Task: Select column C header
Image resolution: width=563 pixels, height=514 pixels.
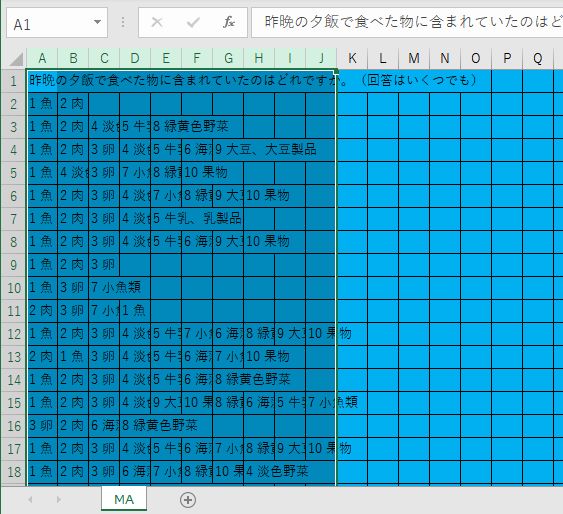Action: tap(104, 58)
